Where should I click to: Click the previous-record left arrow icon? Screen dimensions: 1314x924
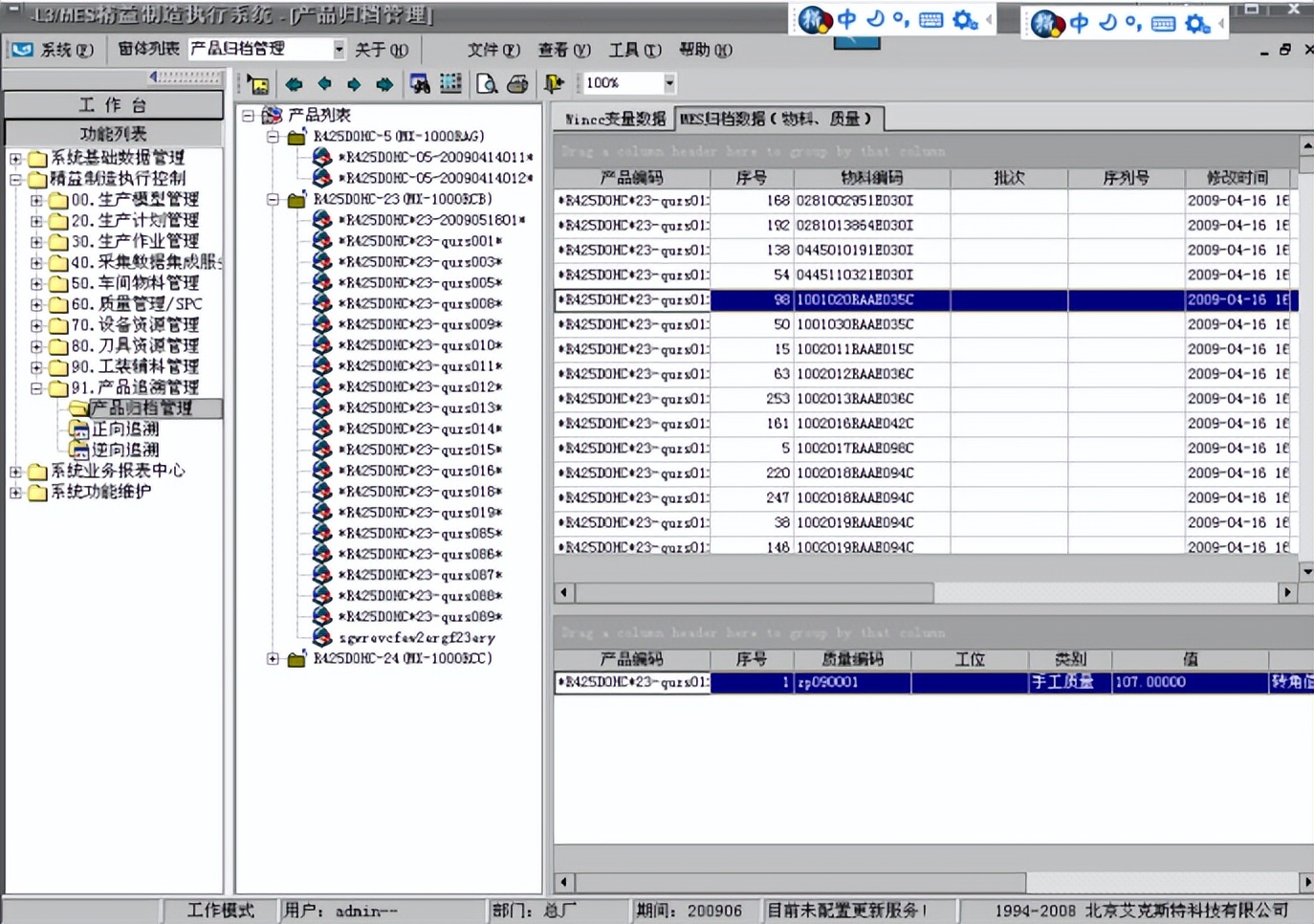(324, 84)
